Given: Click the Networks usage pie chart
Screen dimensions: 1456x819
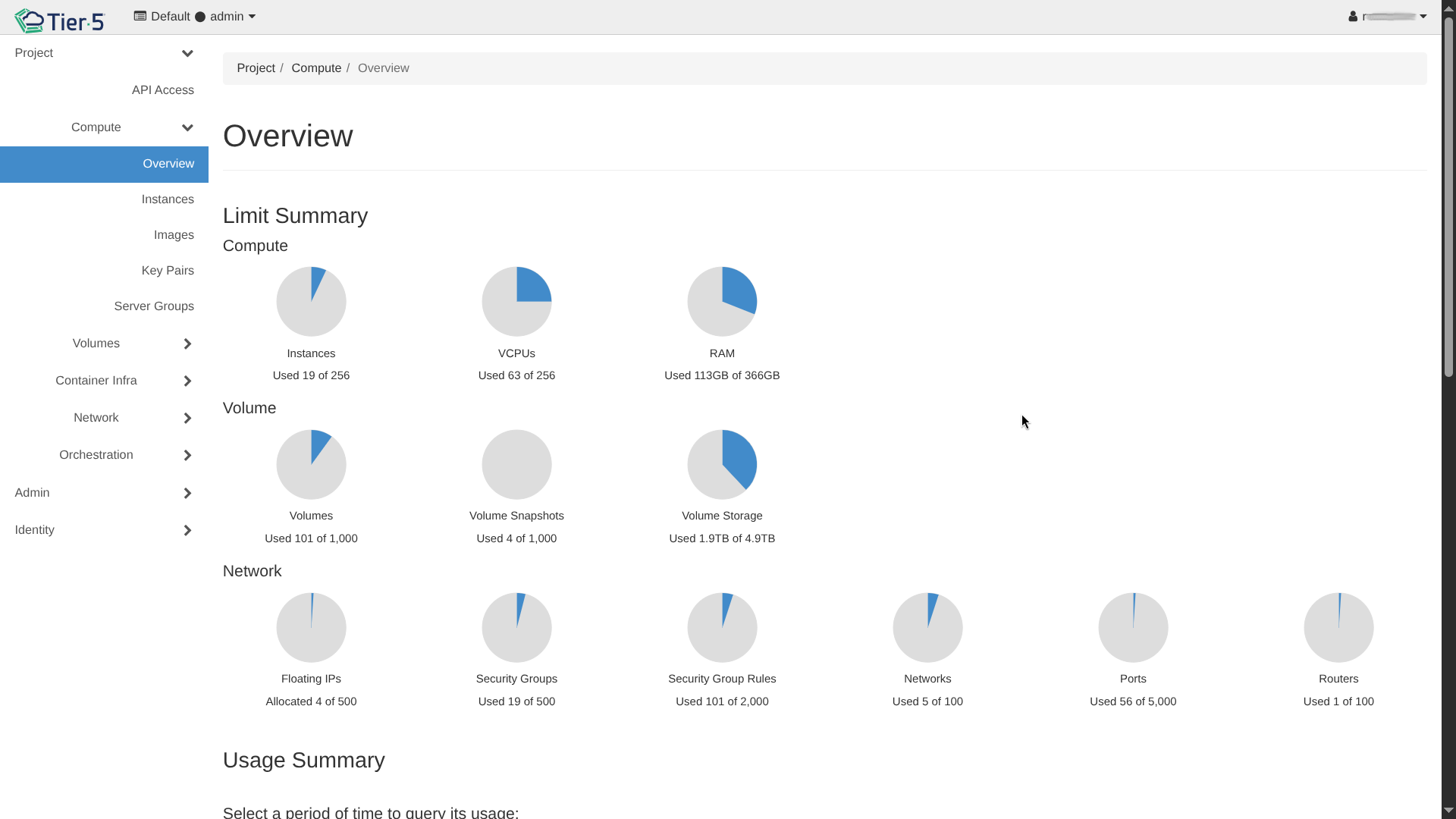Looking at the screenshot, I should pos(927,628).
